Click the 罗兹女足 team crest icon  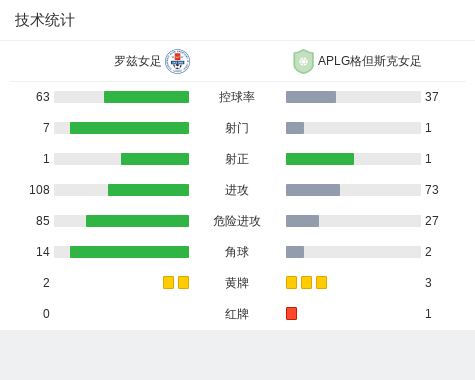178,61
